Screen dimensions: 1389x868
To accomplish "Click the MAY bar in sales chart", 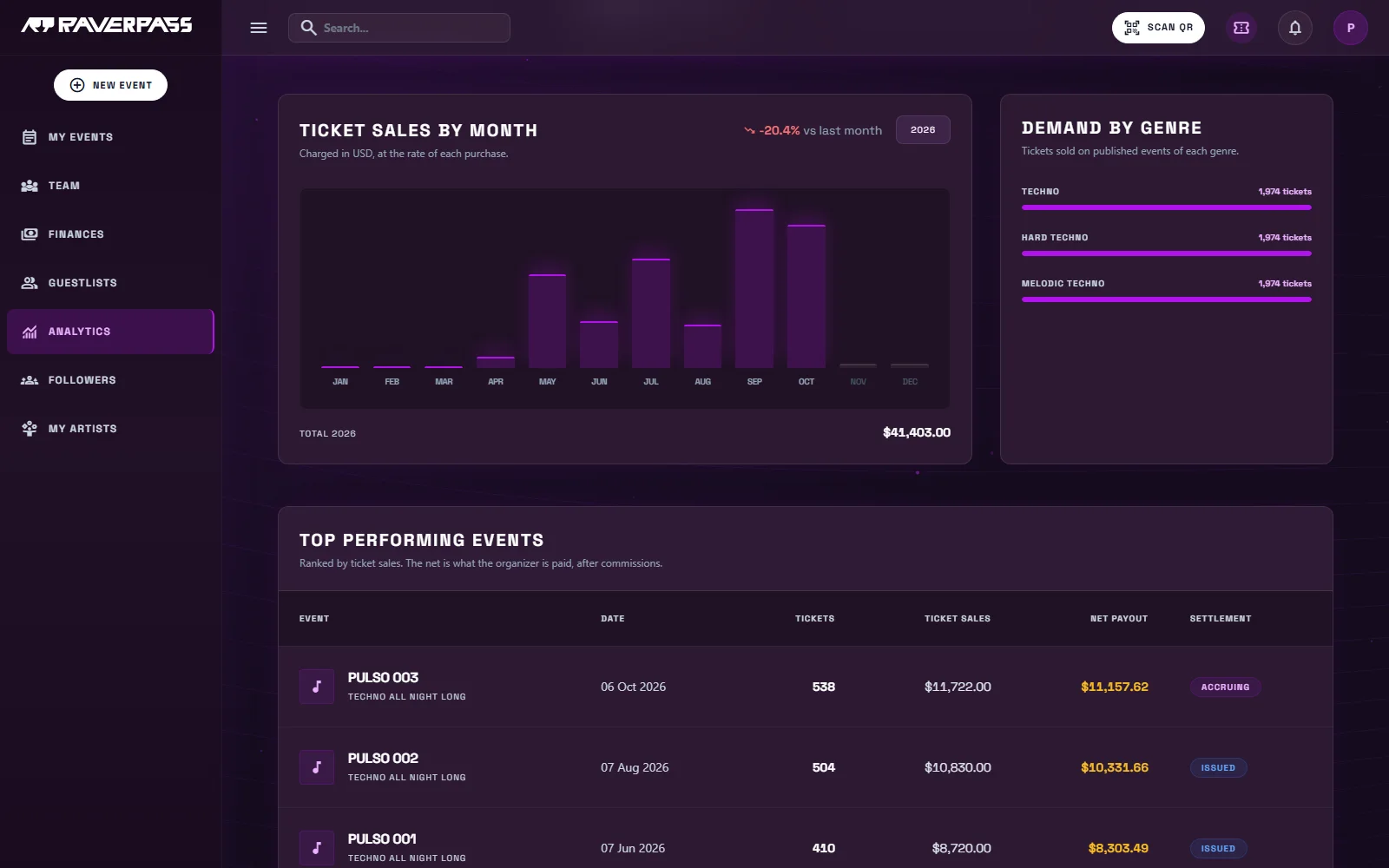I will click(x=547, y=321).
